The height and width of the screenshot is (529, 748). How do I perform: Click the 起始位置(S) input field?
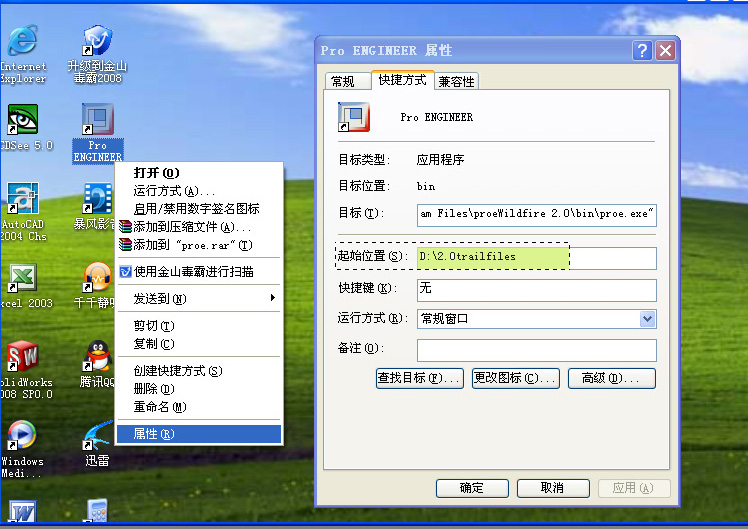click(537, 258)
